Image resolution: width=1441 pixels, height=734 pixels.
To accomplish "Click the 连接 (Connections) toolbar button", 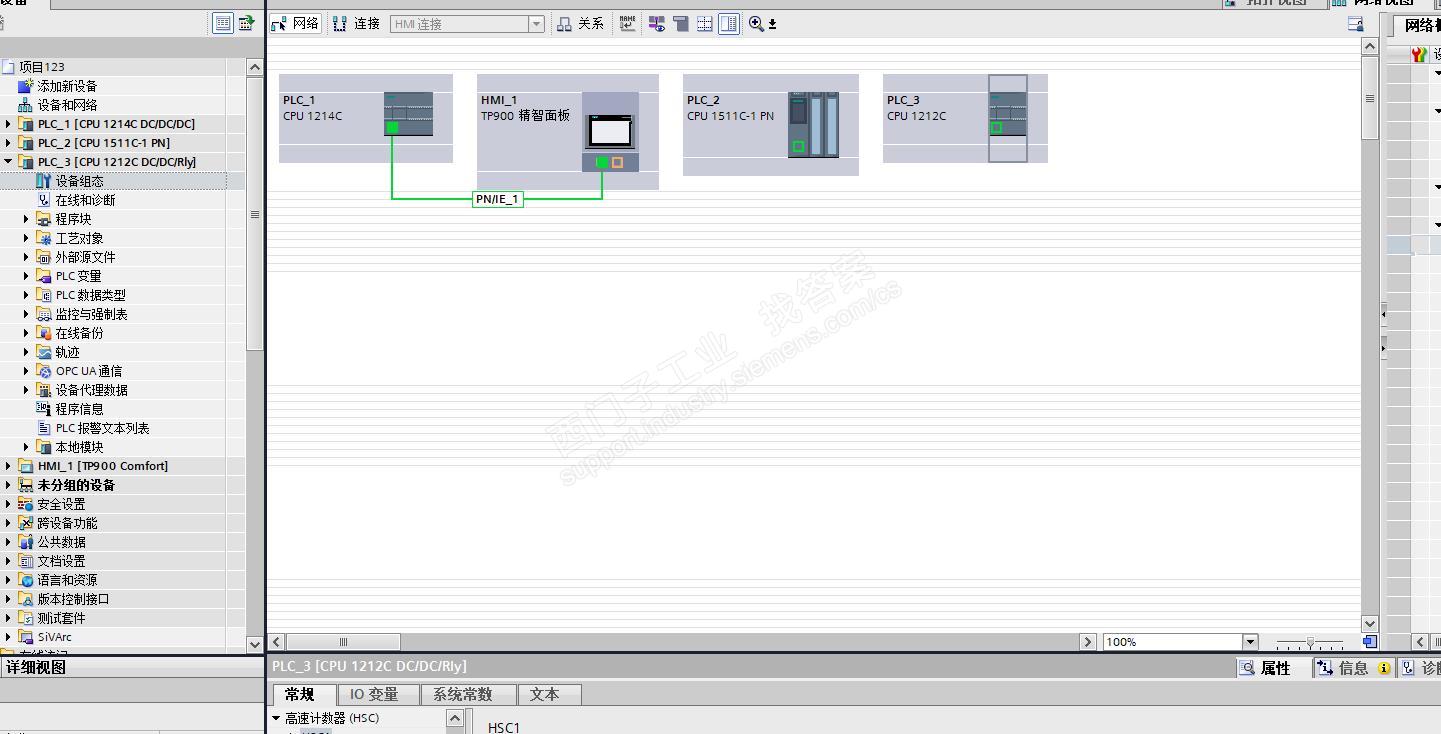I will (x=357, y=23).
